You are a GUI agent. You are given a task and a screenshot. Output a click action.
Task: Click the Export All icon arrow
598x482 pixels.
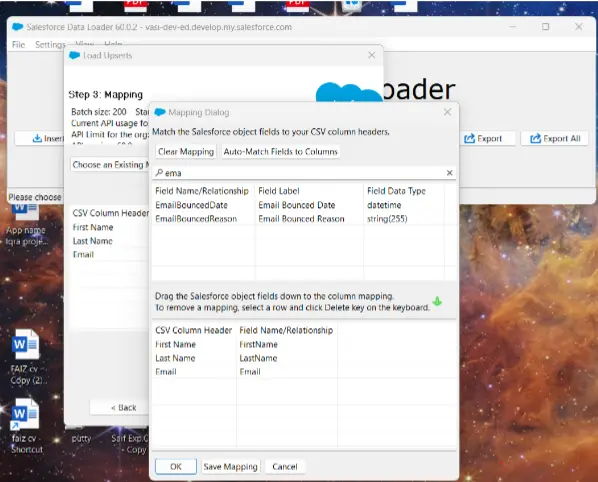[535, 138]
